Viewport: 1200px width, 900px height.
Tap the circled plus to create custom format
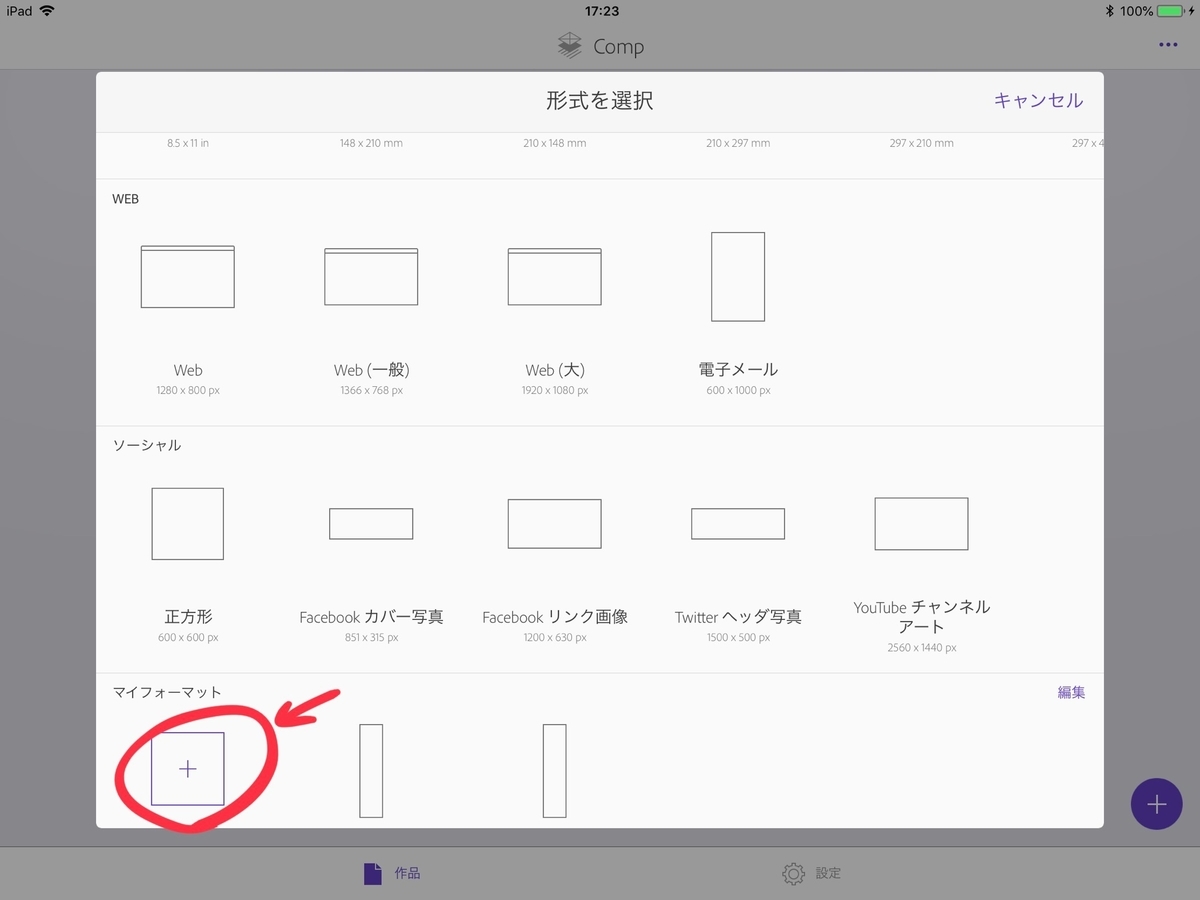pyautogui.click(x=187, y=768)
